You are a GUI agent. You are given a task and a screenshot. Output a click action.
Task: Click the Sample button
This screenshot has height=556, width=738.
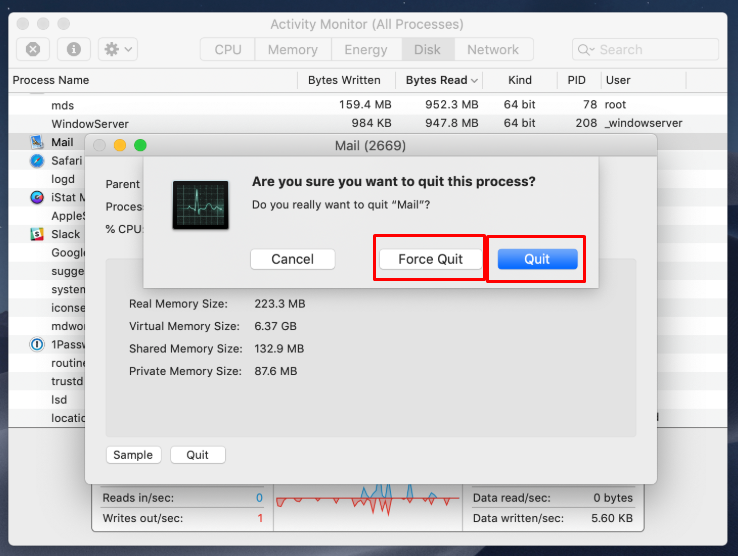click(x=133, y=455)
